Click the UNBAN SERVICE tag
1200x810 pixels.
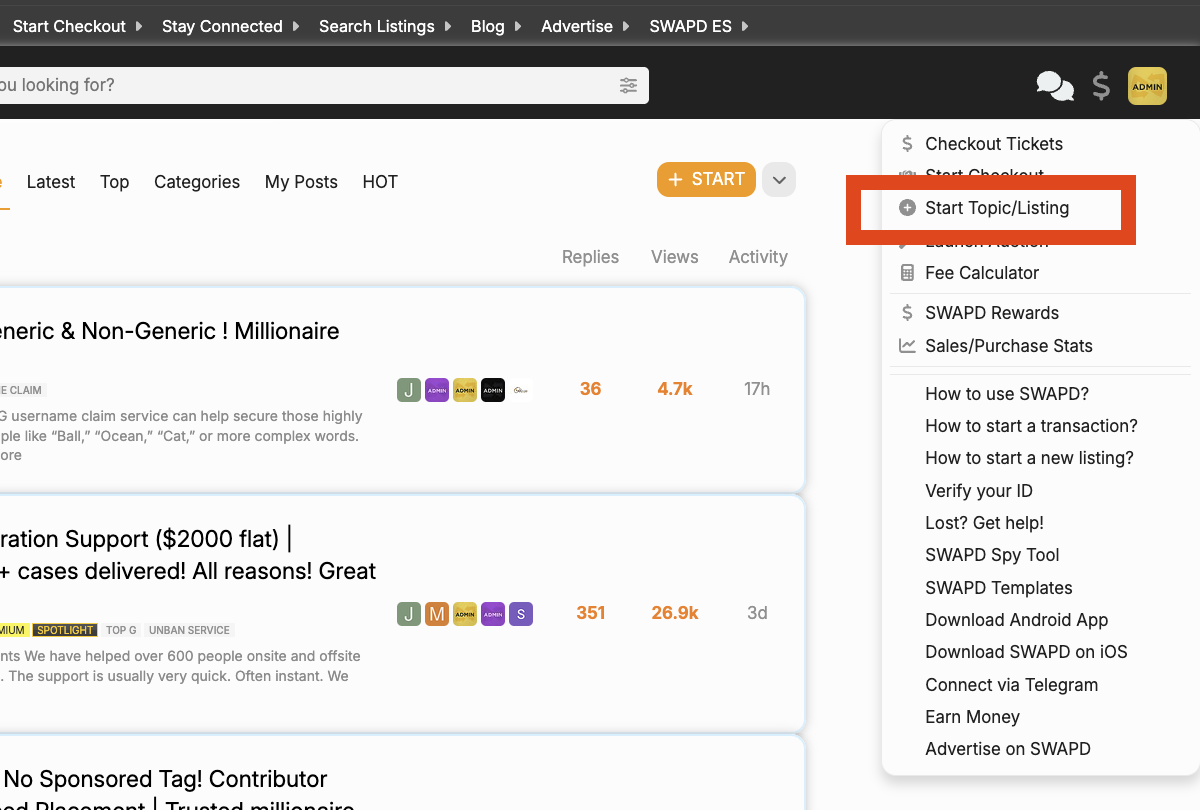[x=190, y=630]
